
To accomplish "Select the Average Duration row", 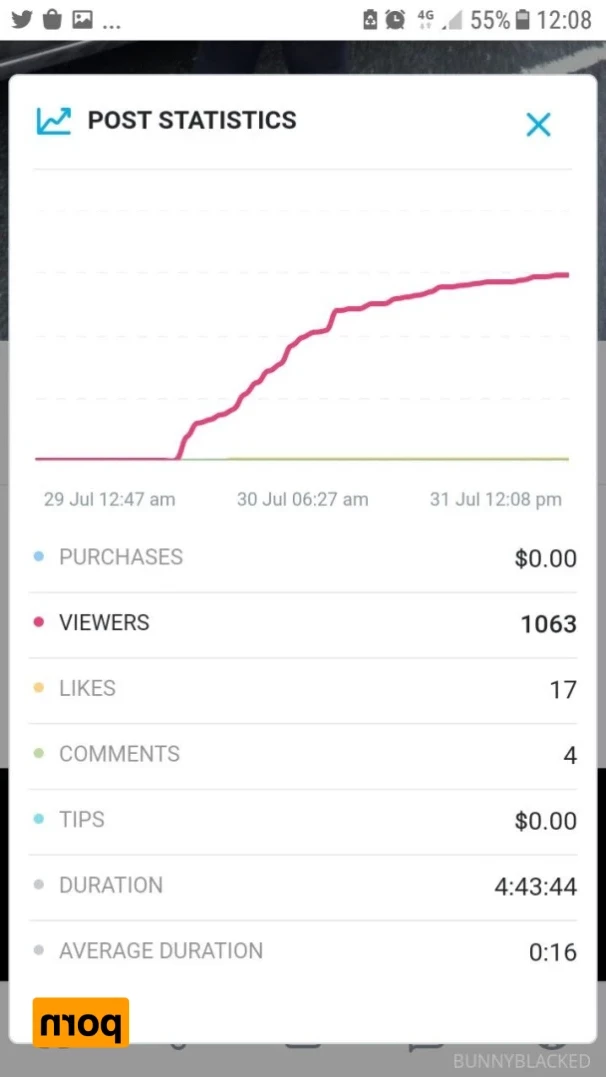I will tap(303, 951).
